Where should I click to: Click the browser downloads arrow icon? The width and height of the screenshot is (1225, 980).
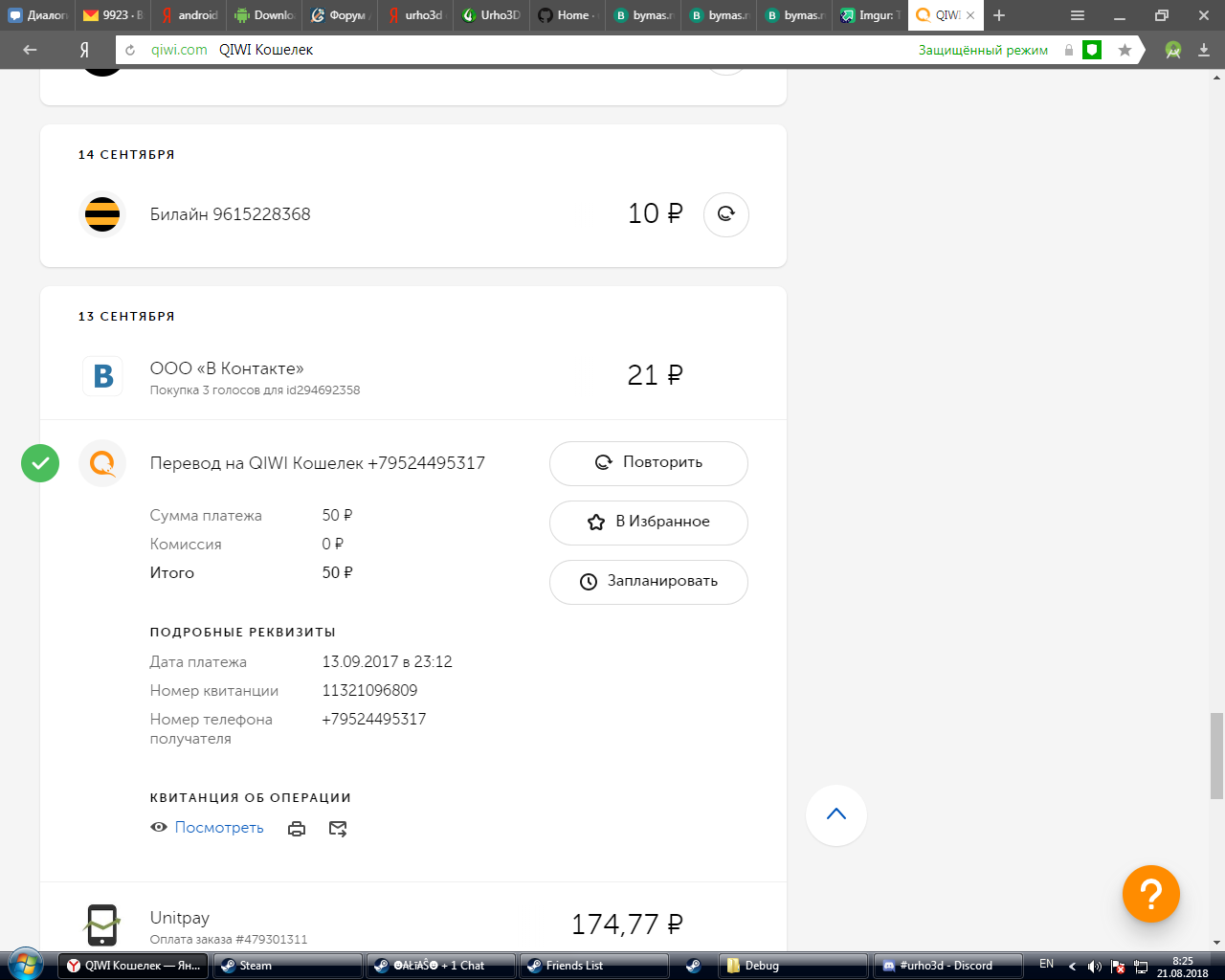[x=1204, y=50]
